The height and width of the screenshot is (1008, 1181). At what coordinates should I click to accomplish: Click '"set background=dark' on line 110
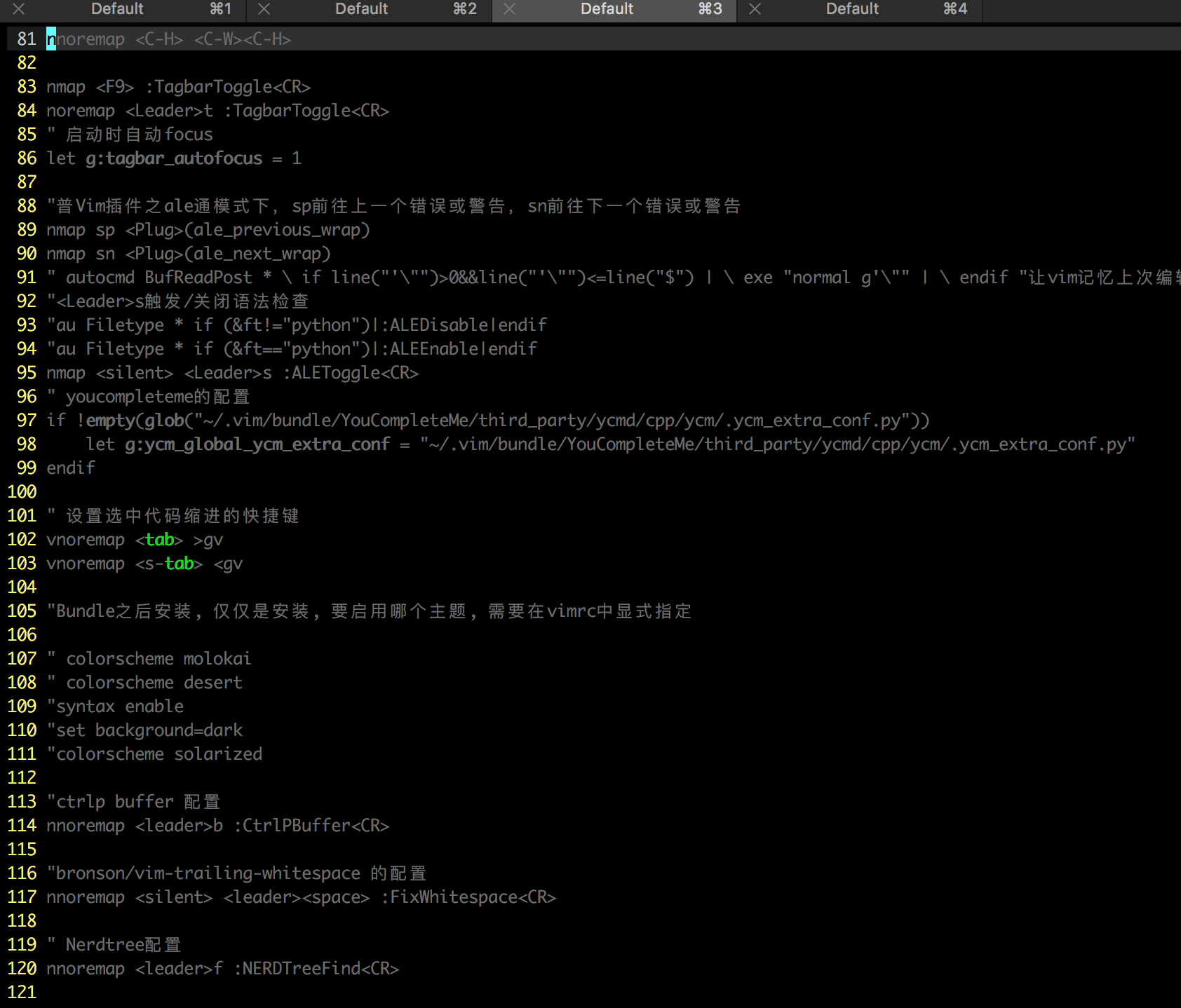tap(144, 730)
